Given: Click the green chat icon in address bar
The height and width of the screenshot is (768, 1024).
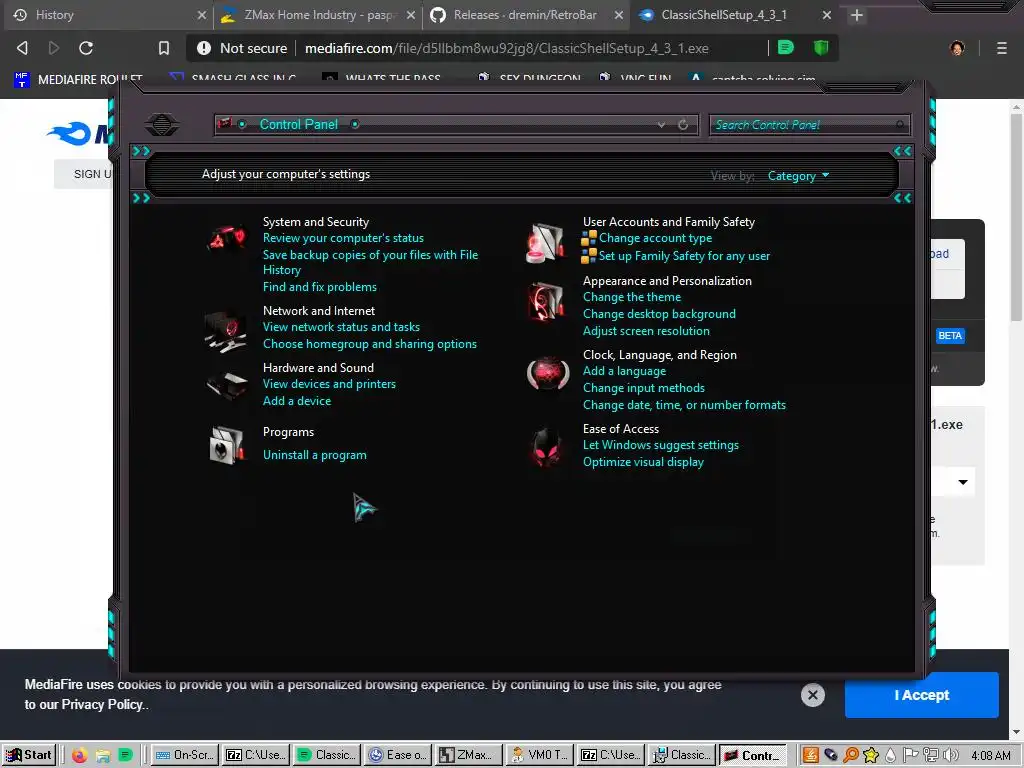Looking at the screenshot, I should 786,47.
